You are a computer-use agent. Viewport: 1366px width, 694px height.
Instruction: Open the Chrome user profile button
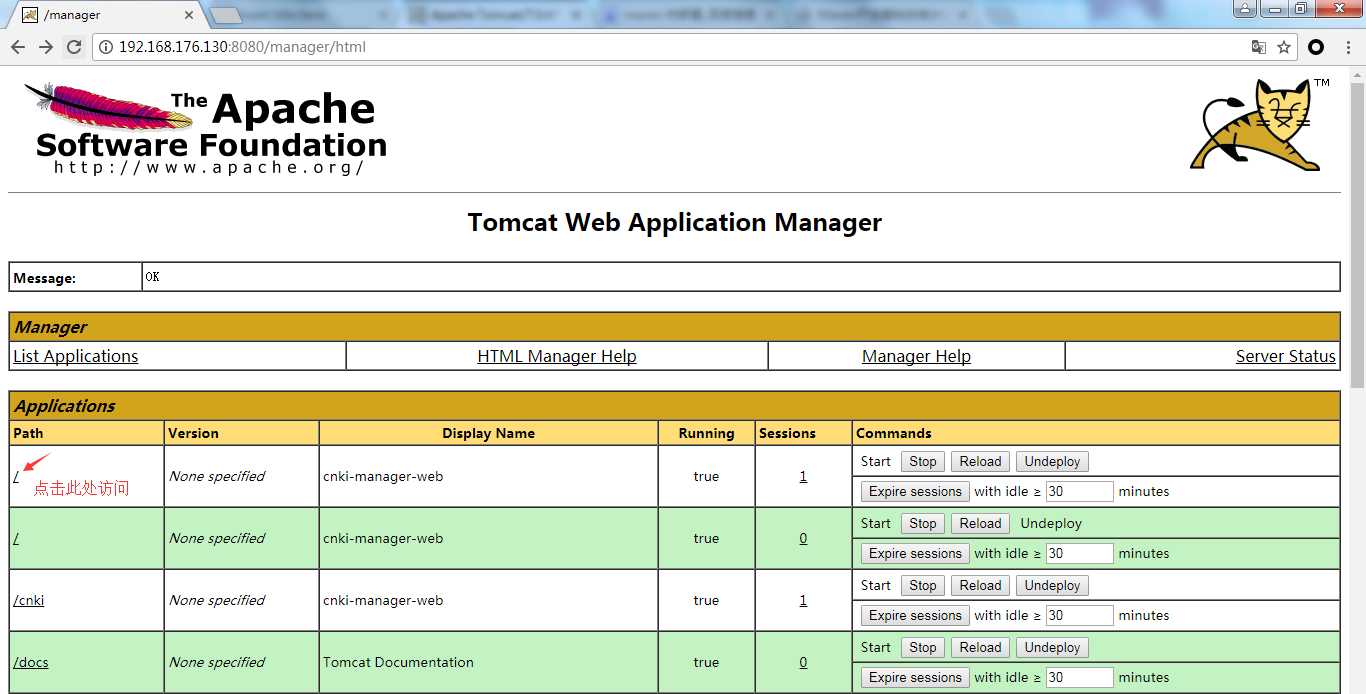click(1244, 9)
